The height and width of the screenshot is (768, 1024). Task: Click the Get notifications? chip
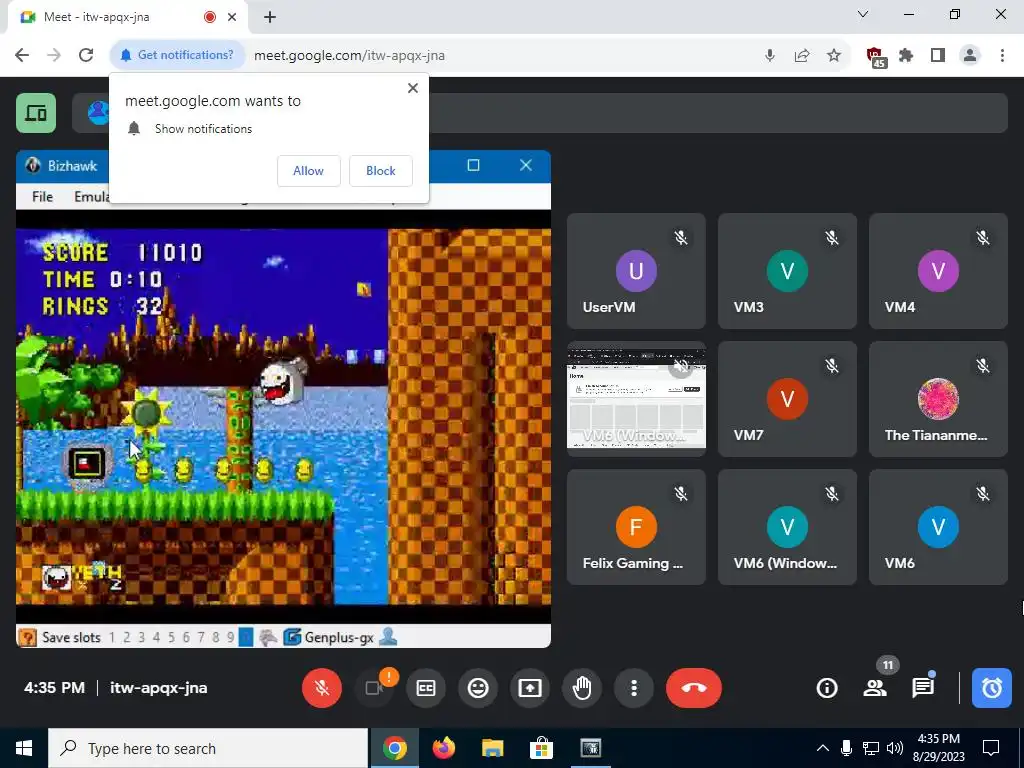coord(177,55)
